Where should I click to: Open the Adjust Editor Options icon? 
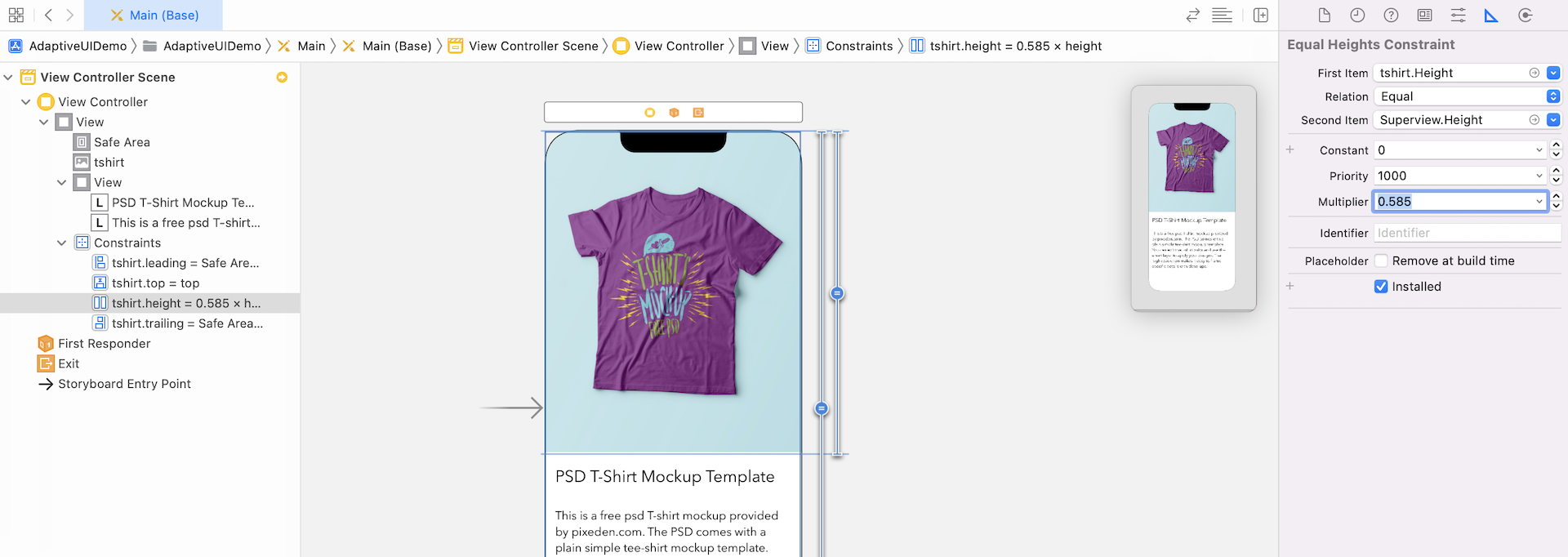tap(1222, 16)
